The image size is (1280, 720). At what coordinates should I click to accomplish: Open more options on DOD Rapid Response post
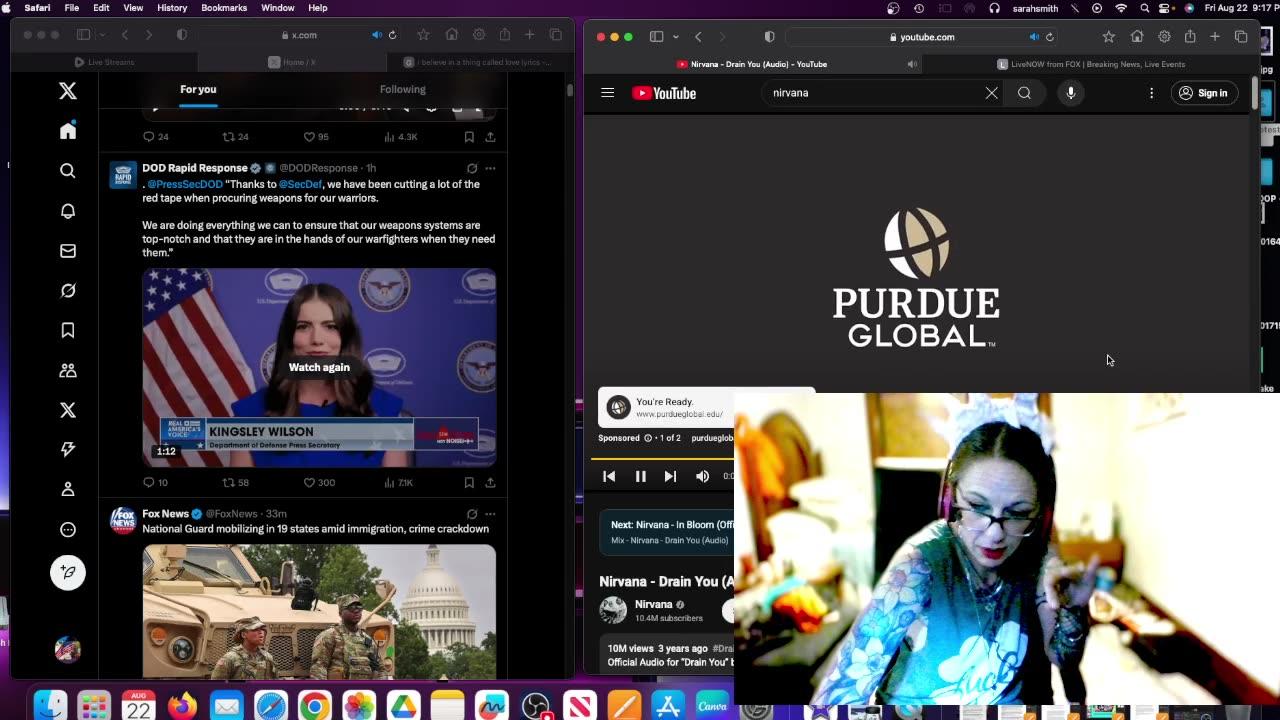point(490,168)
